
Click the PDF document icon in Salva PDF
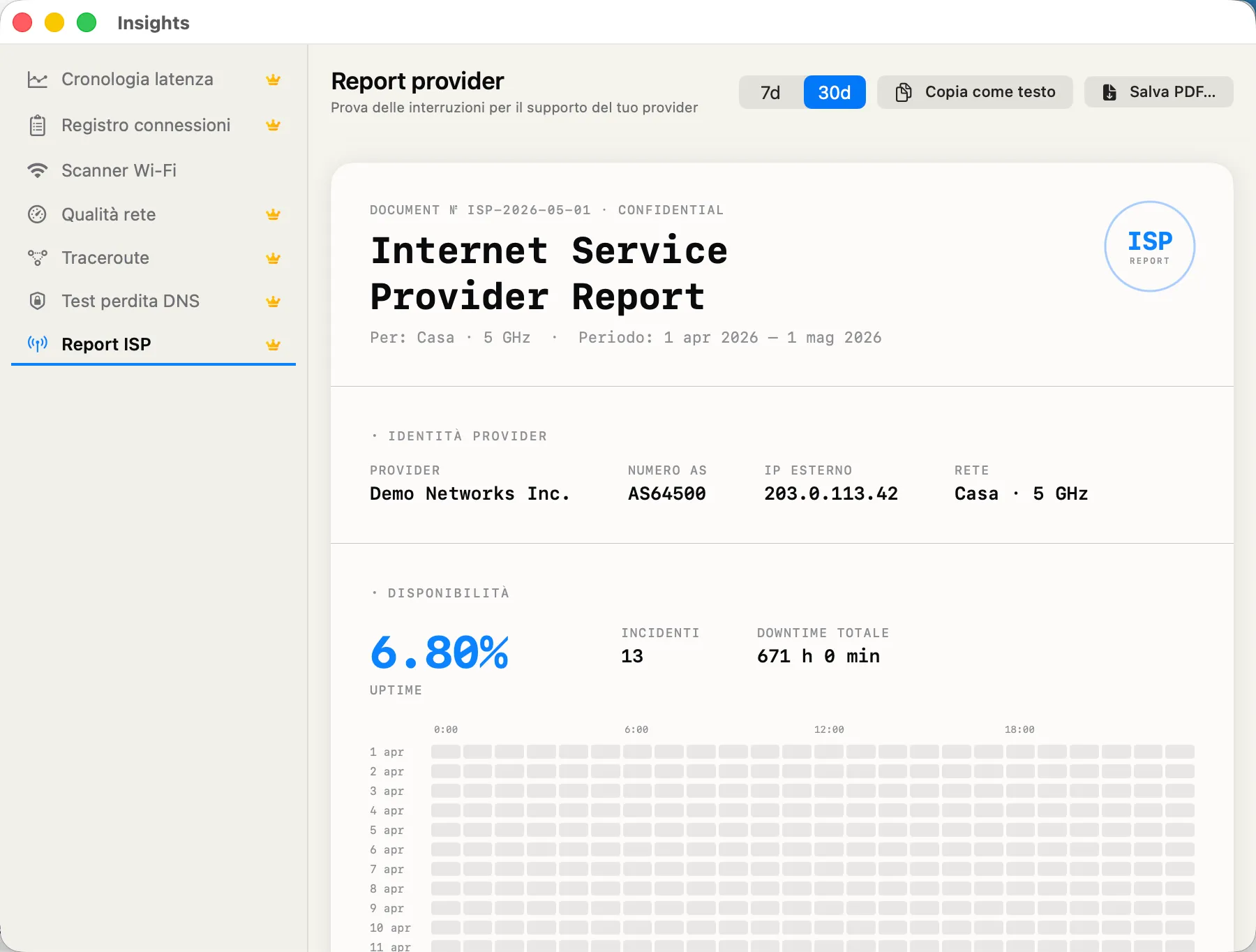[1109, 92]
